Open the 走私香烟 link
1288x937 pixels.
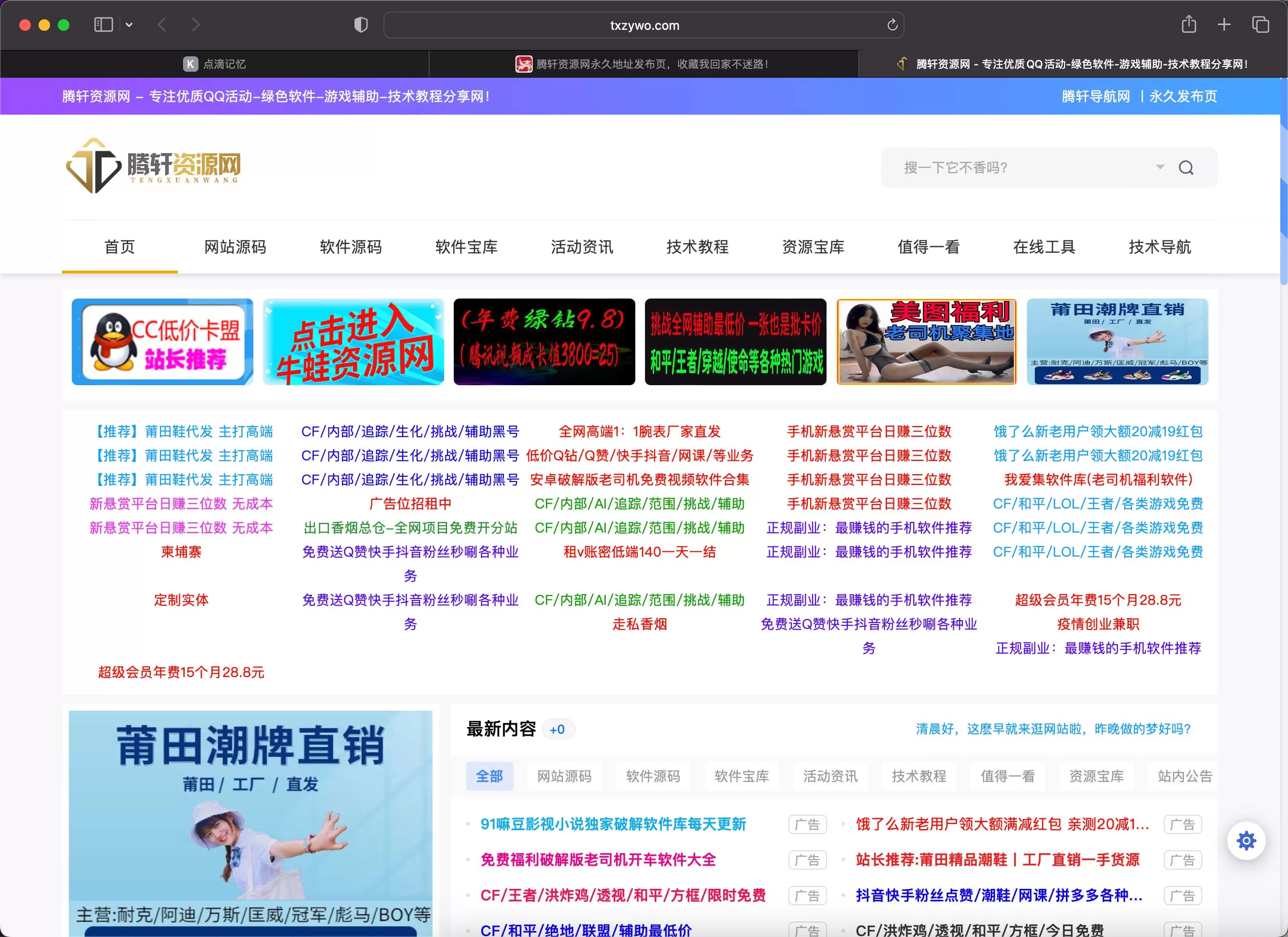[640, 624]
